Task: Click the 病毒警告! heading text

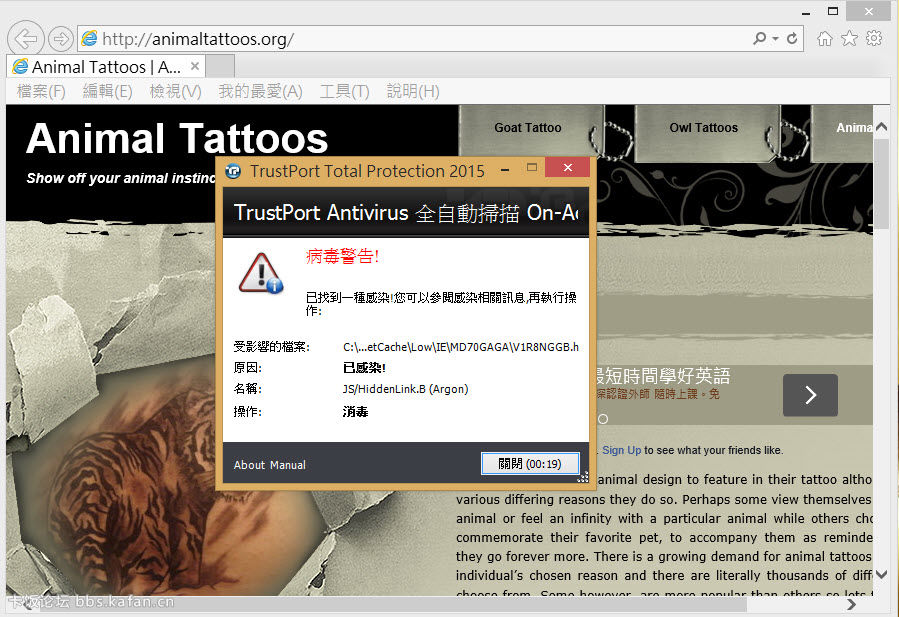Action: point(342,256)
